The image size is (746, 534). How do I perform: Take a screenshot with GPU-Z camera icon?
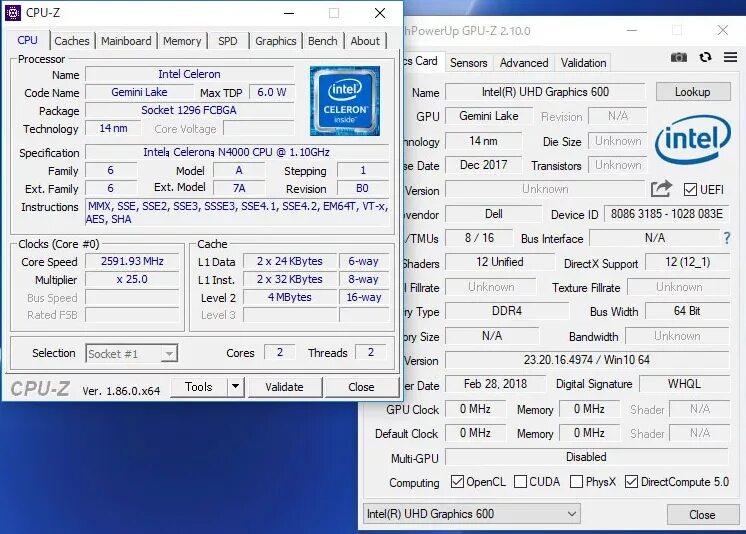click(678, 58)
